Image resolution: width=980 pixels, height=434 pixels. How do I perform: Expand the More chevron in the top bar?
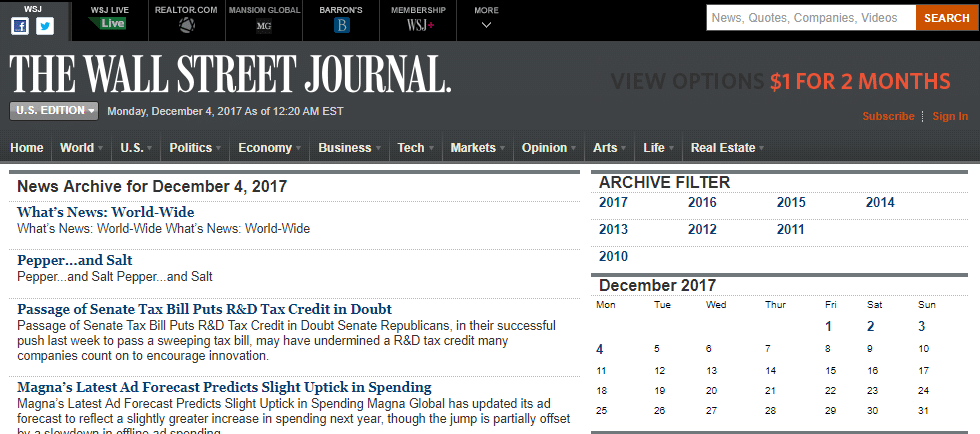[486, 26]
